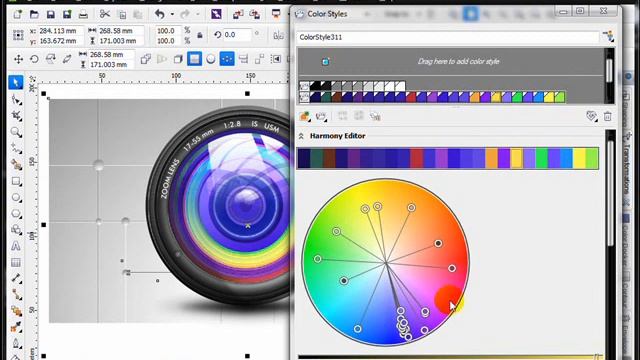The height and width of the screenshot is (360, 640).
Task: Toggle the mirror horizontally button
Action: (x=279, y=35)
